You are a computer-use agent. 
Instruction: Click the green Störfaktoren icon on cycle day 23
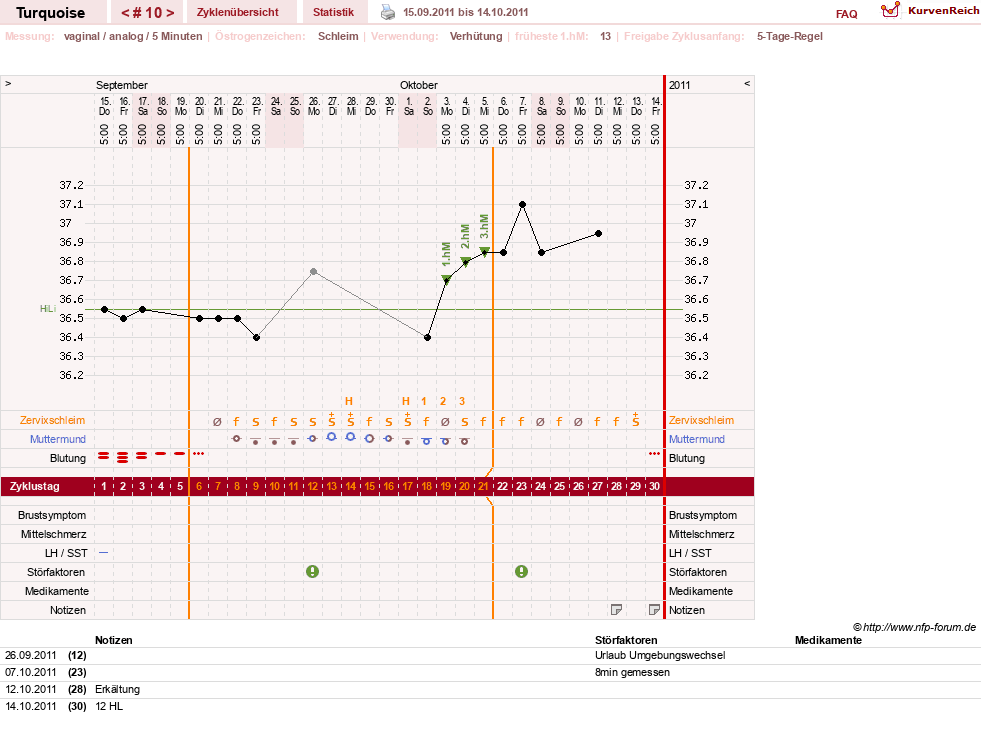coord(521,571)
